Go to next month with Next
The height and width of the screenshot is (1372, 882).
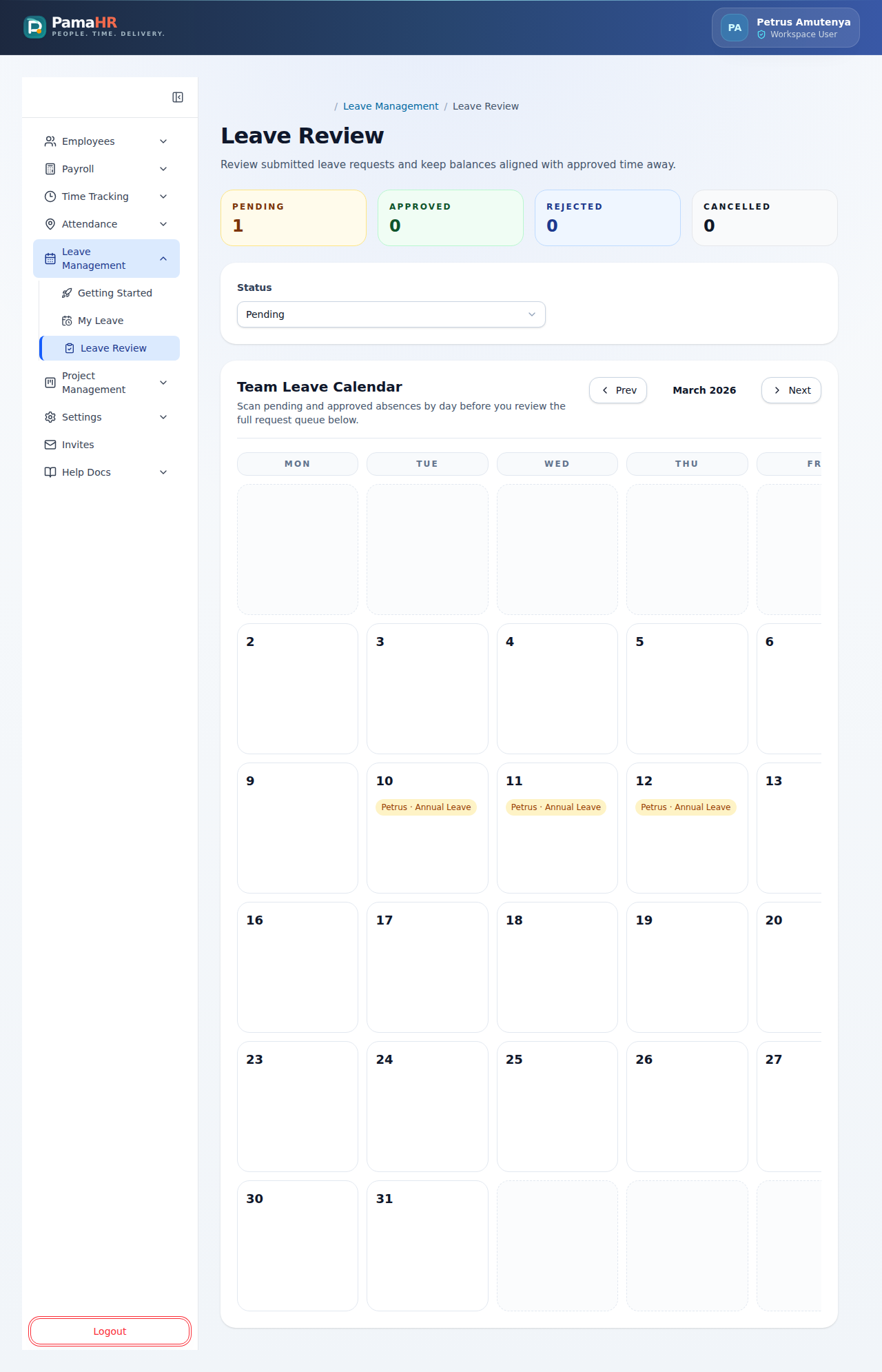[791, 390]
